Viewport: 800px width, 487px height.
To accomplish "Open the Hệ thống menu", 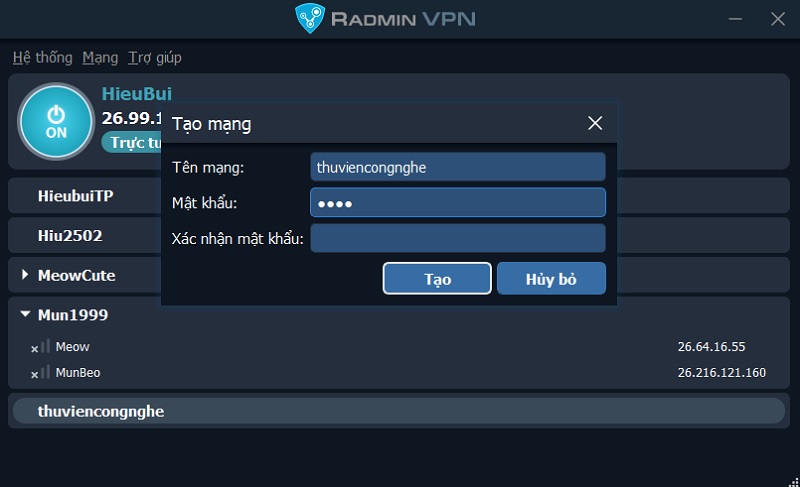I will pyautogui.click(x=42, y=58).
